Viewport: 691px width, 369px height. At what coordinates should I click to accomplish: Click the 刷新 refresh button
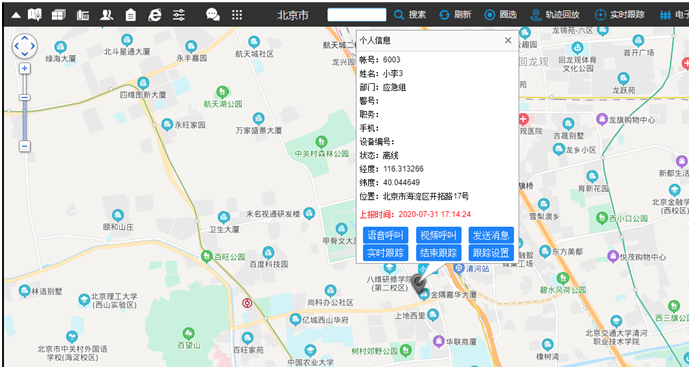(x=455, y=15)
